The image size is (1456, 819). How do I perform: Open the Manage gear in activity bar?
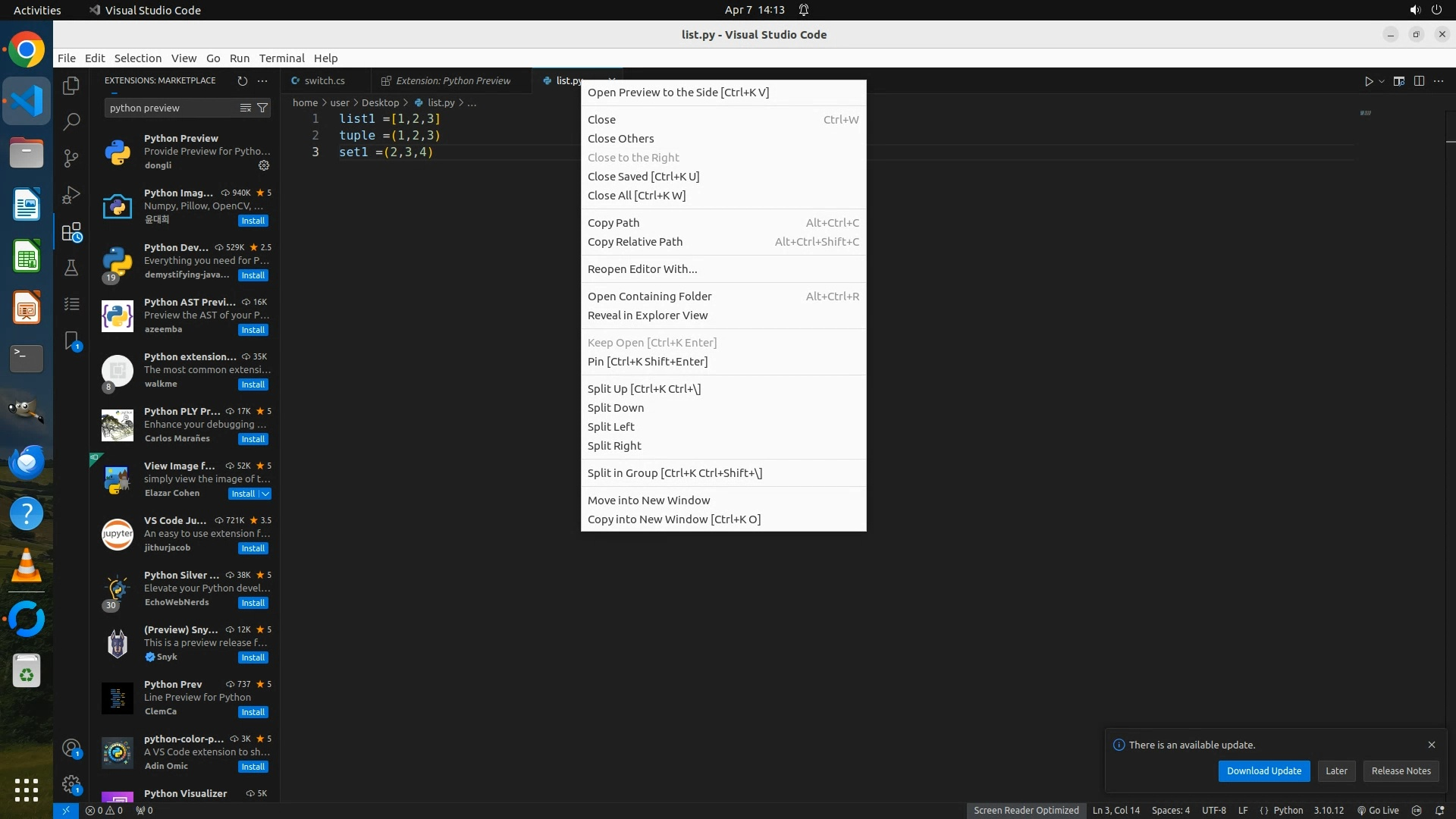71,784
